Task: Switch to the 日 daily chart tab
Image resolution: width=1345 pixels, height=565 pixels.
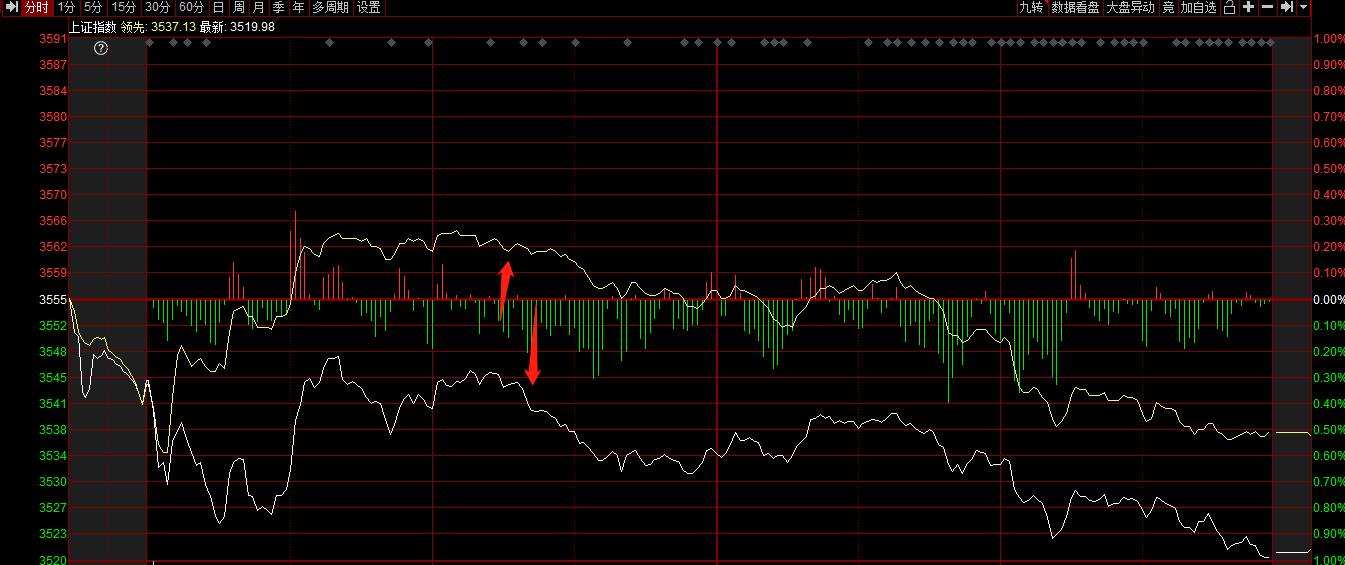Action: (x=218, y=7)
